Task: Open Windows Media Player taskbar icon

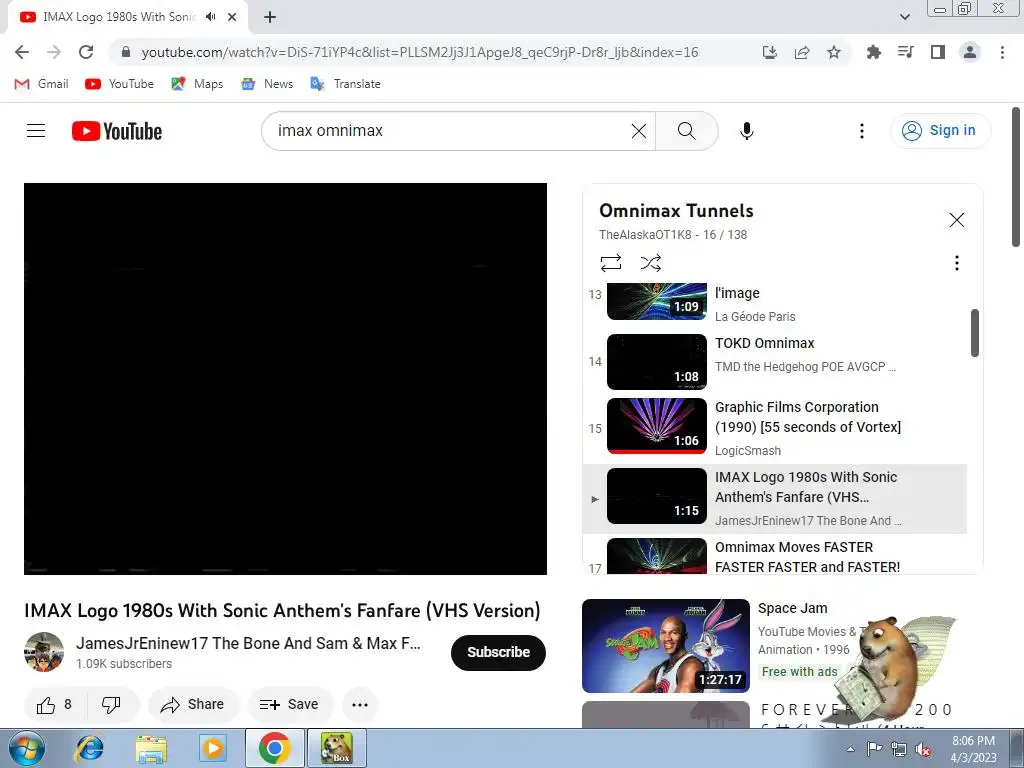Action: pyautogui.click(x=212, y=748)
